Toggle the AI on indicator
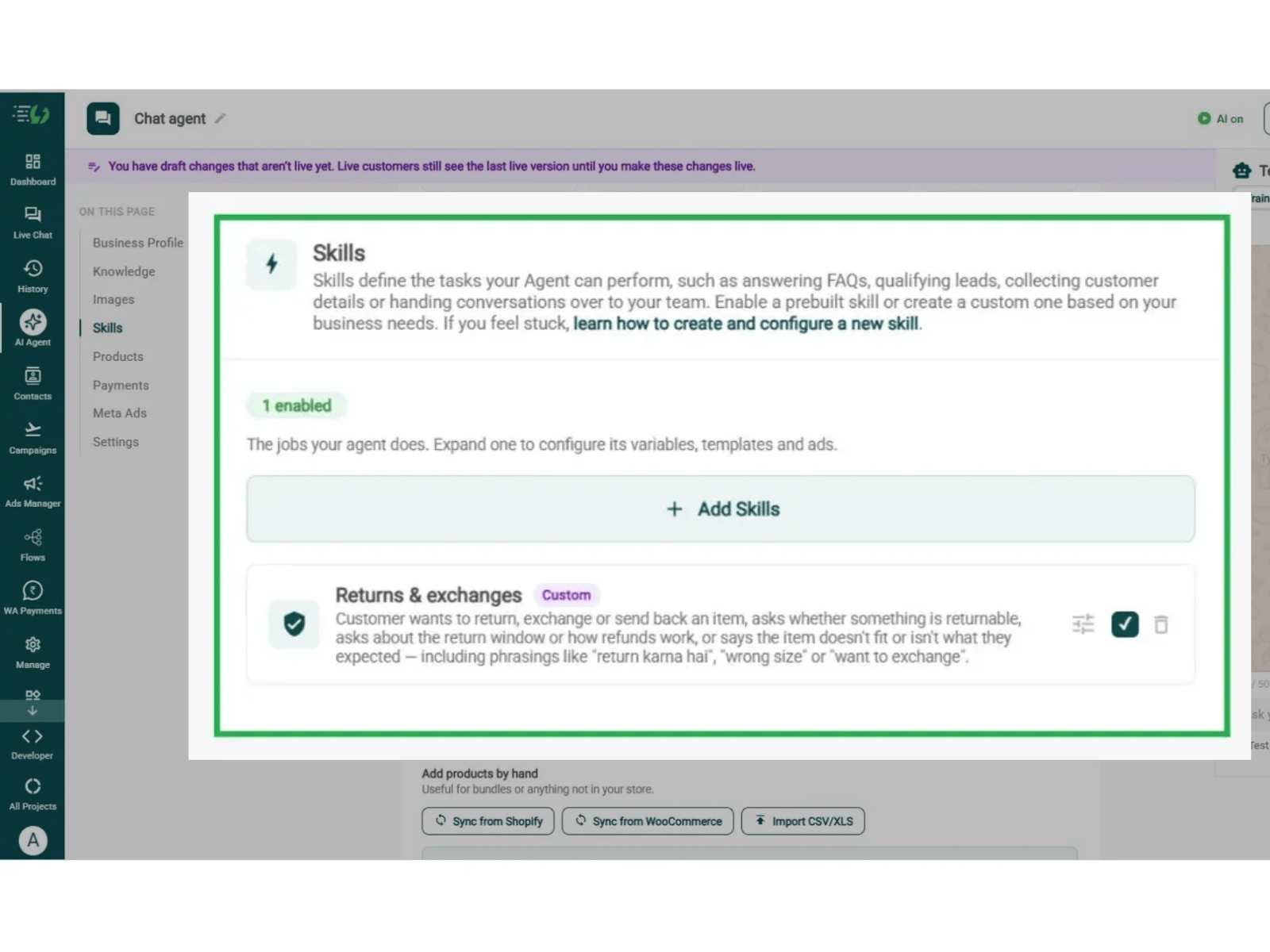Image resolution: width=1270 pixels, height=952 pixels. [1221, 119]
